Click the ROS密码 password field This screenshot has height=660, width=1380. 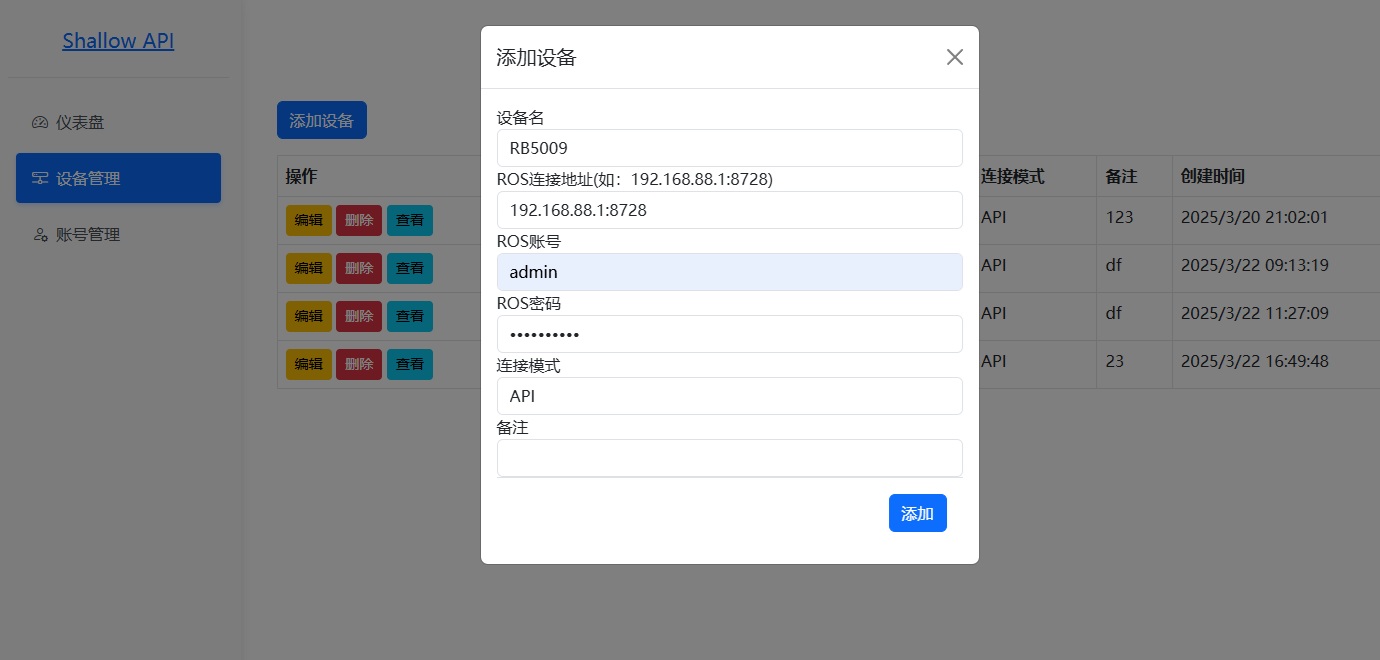pyautogui.click(x=730, y=334)
